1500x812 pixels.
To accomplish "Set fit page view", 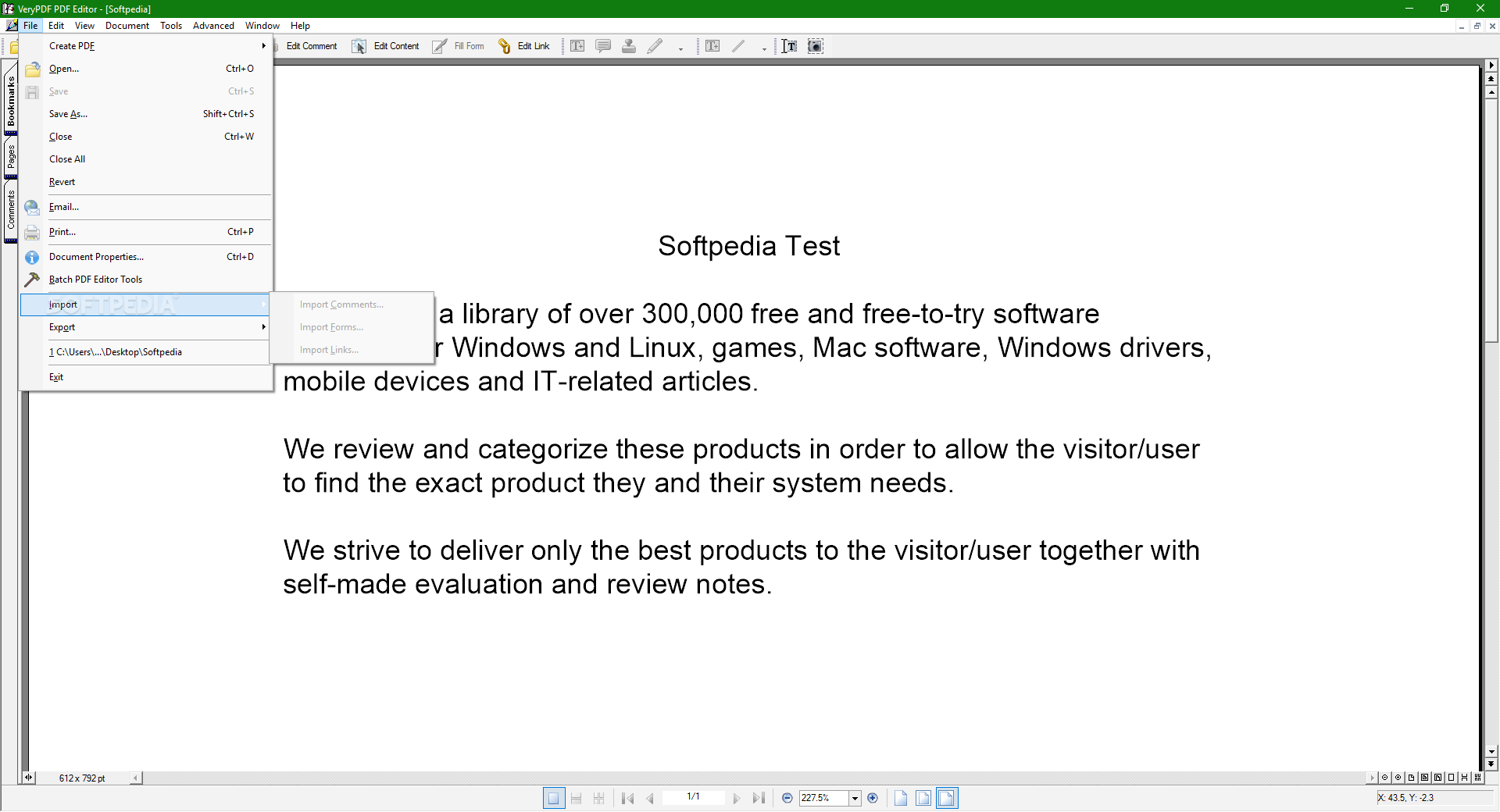I will click(923, 798).
